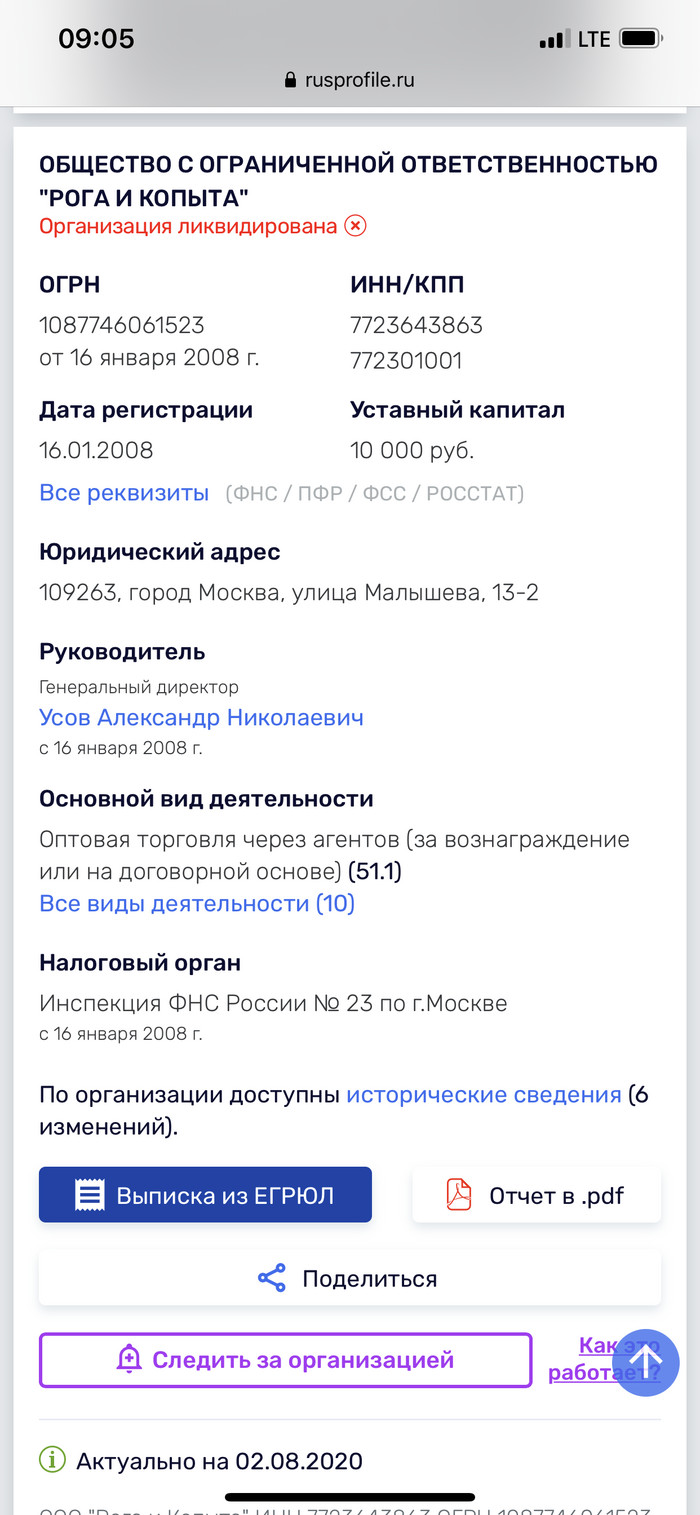
Task: Tap the PDF icon in Отчет button
Action: point(459,1195)
